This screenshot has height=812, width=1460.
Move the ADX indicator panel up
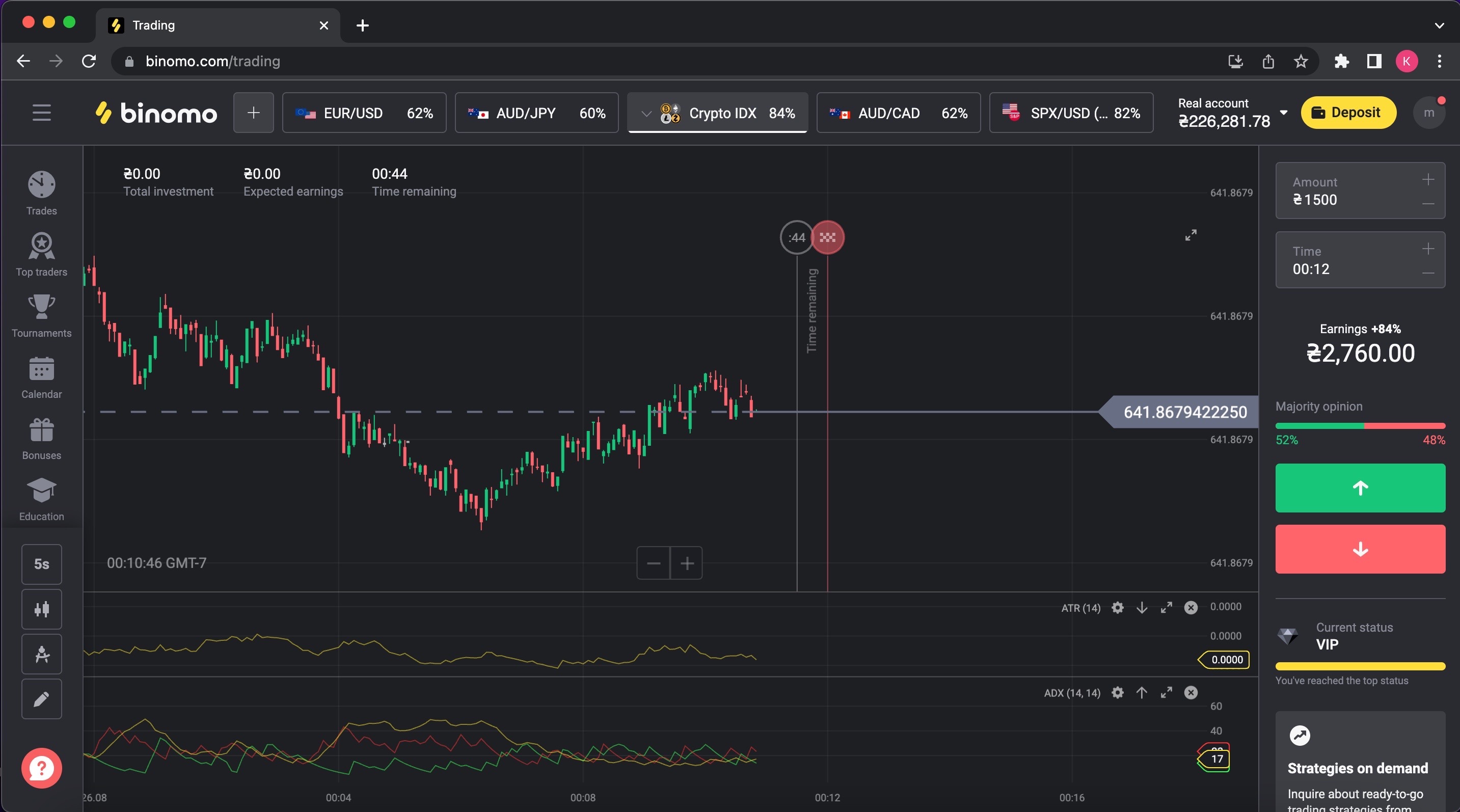tap(1142, 692)
